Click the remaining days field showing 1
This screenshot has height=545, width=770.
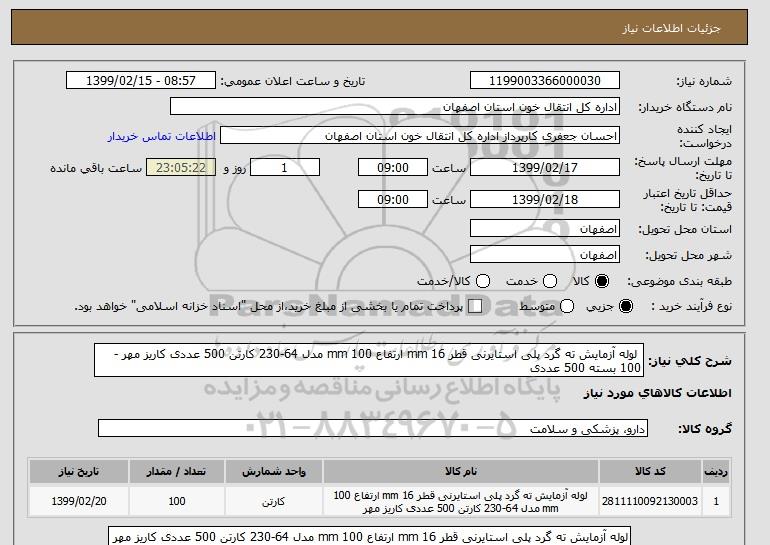pos(285,167)
